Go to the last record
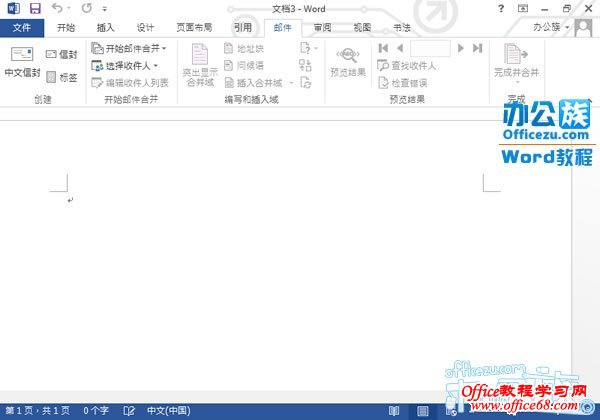This screenshot has height=420, width=600. (x=477, y=48)
